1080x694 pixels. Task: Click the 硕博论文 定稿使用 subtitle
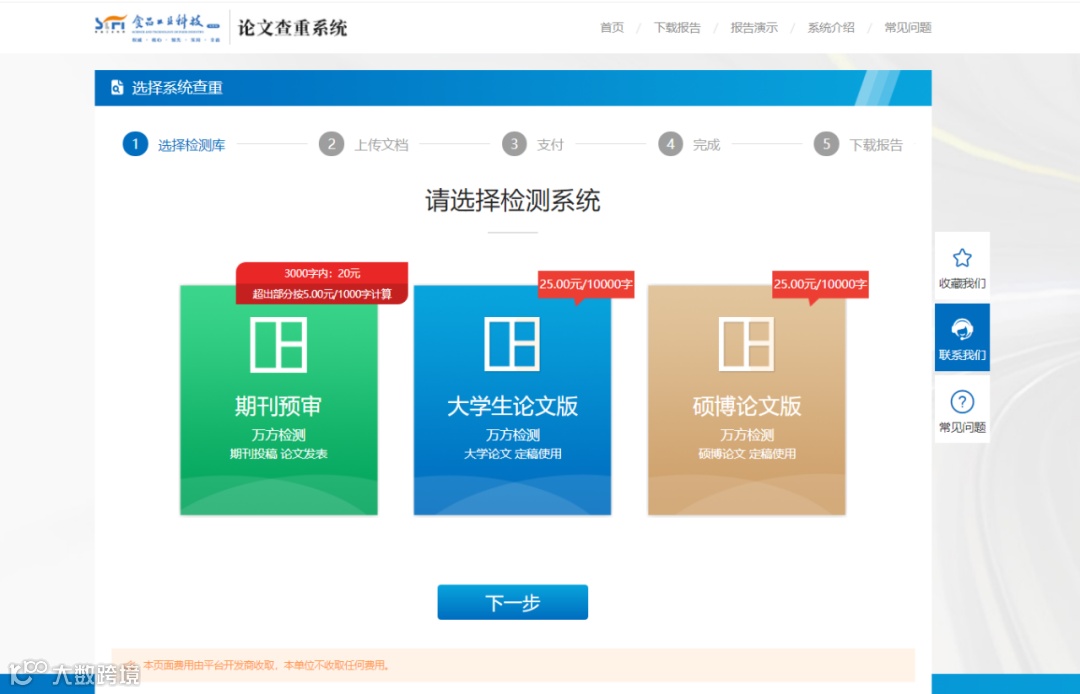pyautogui.click(x=747, y=454)
